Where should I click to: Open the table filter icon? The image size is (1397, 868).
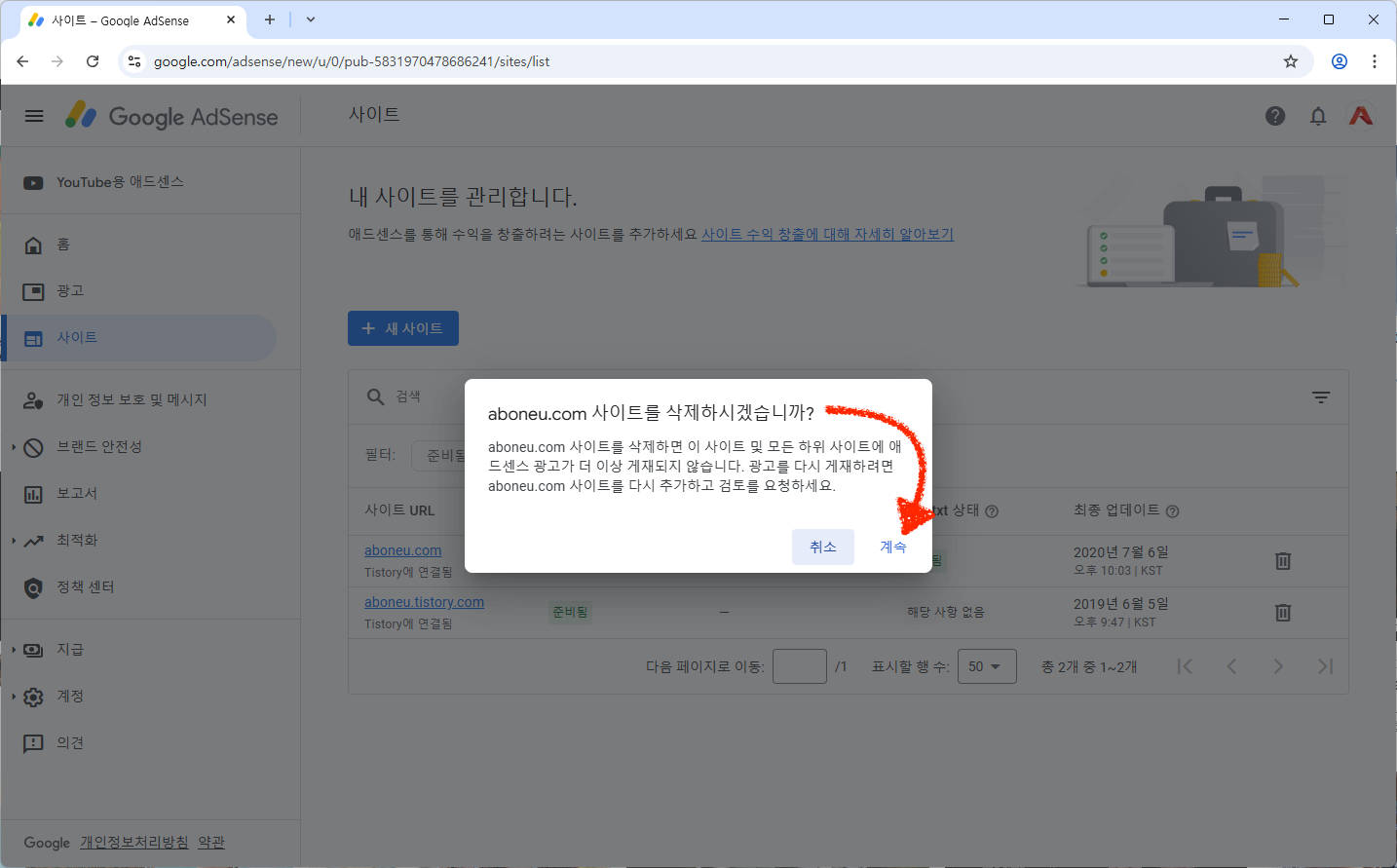1321,396
